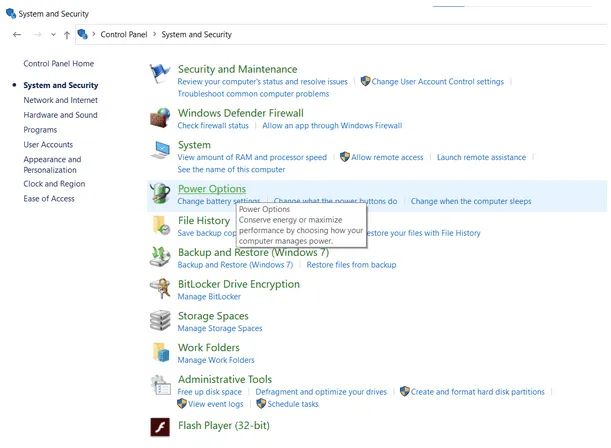The width and height of the screenshot is (611, 448).
Task: Open Change User Account Control settings
Action: tap(437, 82)
